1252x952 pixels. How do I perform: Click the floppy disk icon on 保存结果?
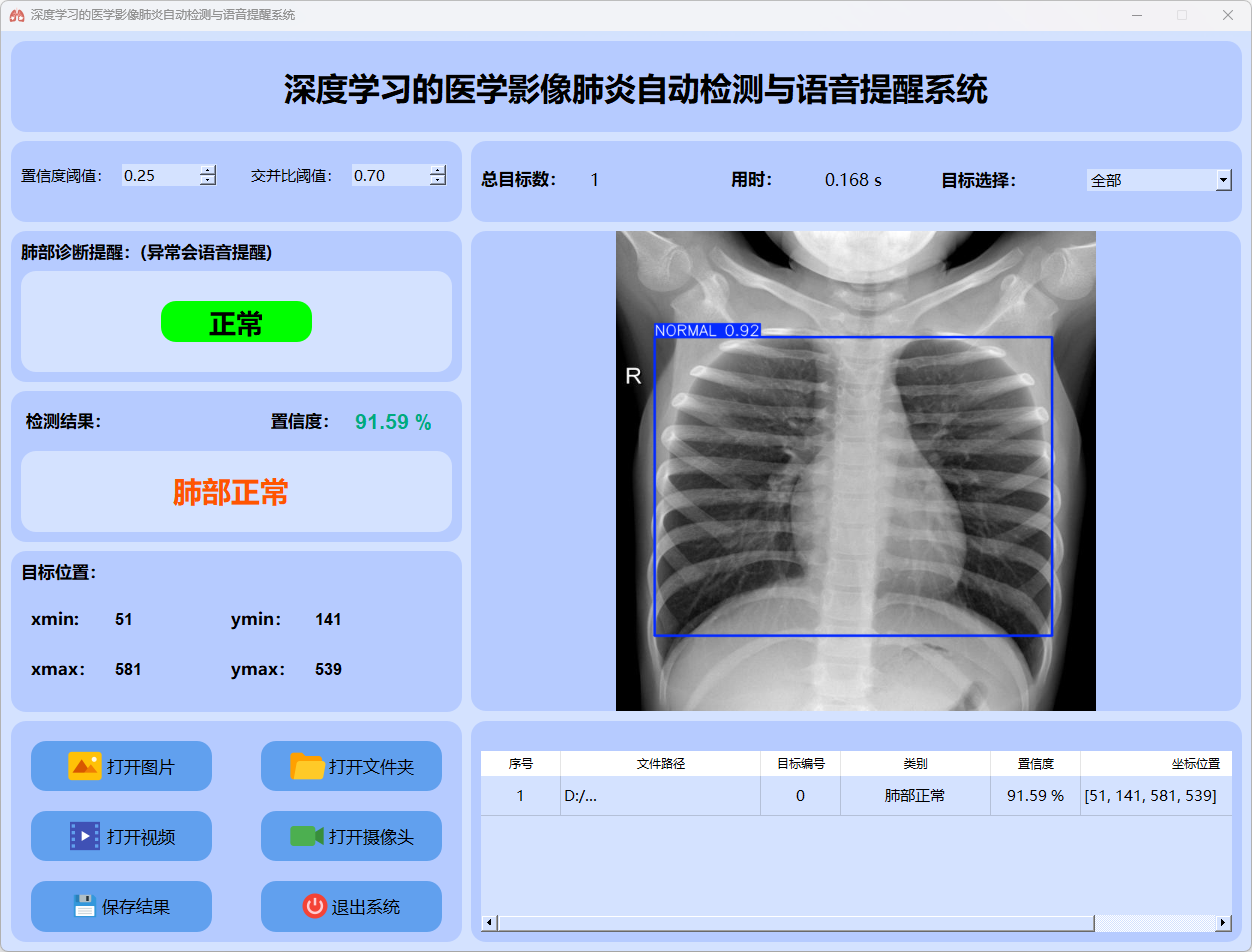click(85, 906)
